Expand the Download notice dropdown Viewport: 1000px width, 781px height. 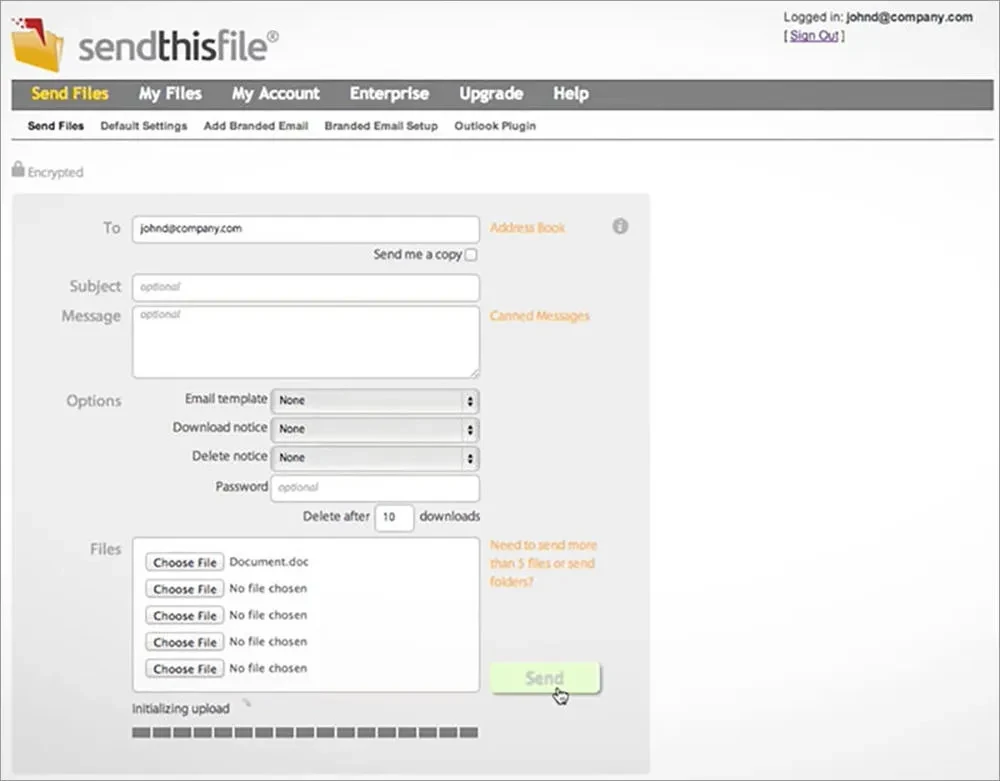374,429
